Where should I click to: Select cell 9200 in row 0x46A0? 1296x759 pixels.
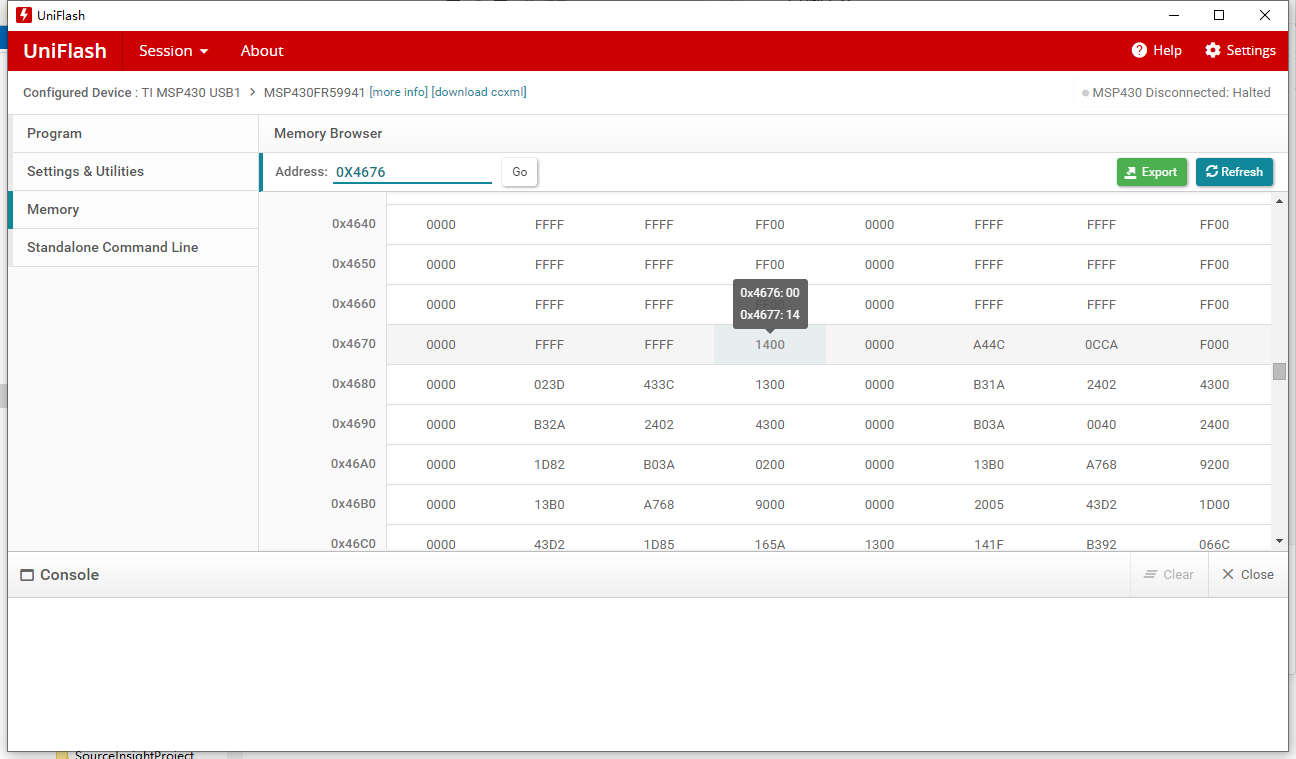(1214, 465)
